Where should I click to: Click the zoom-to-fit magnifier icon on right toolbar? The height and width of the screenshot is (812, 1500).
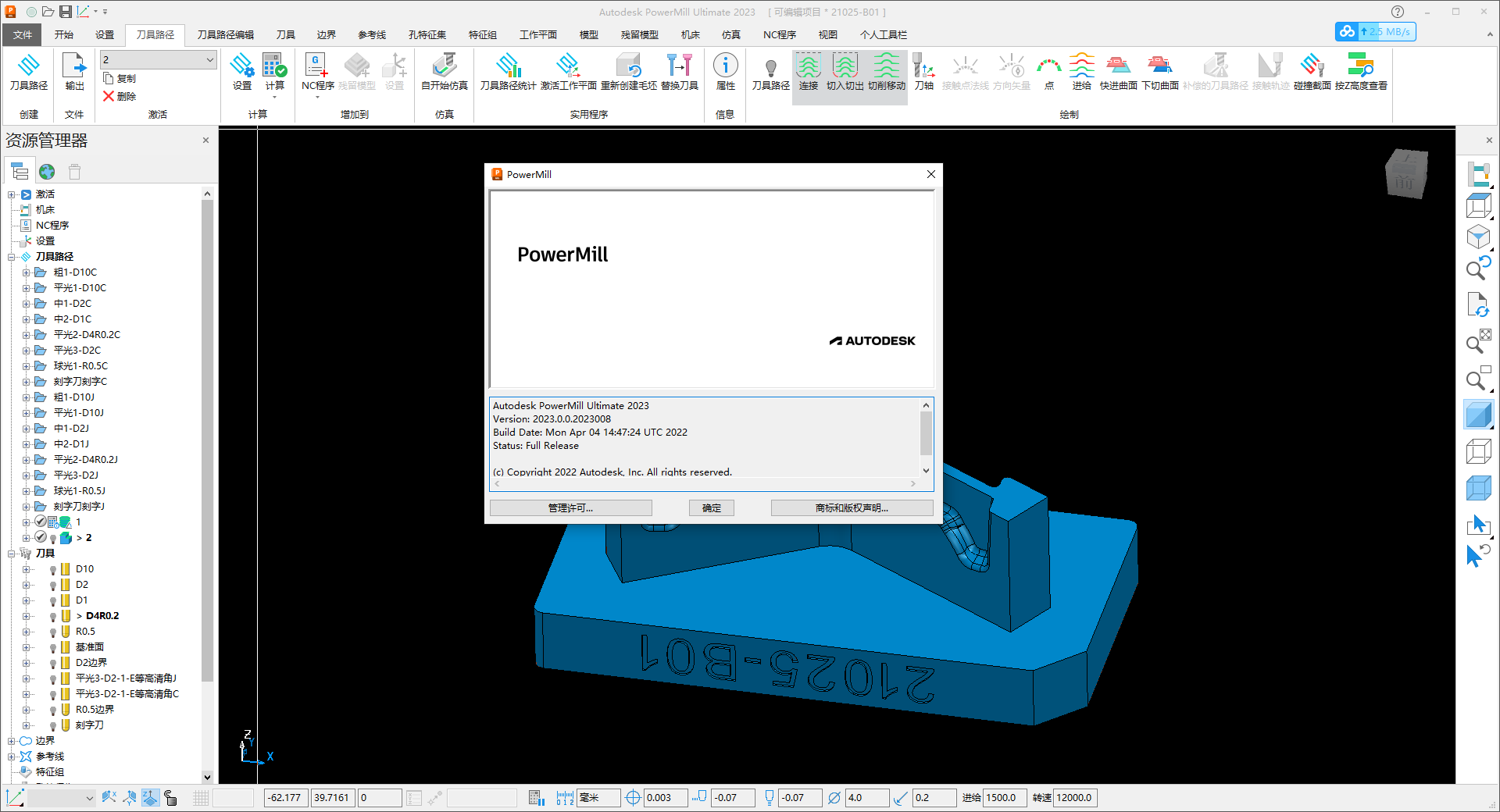[1478, 343]
